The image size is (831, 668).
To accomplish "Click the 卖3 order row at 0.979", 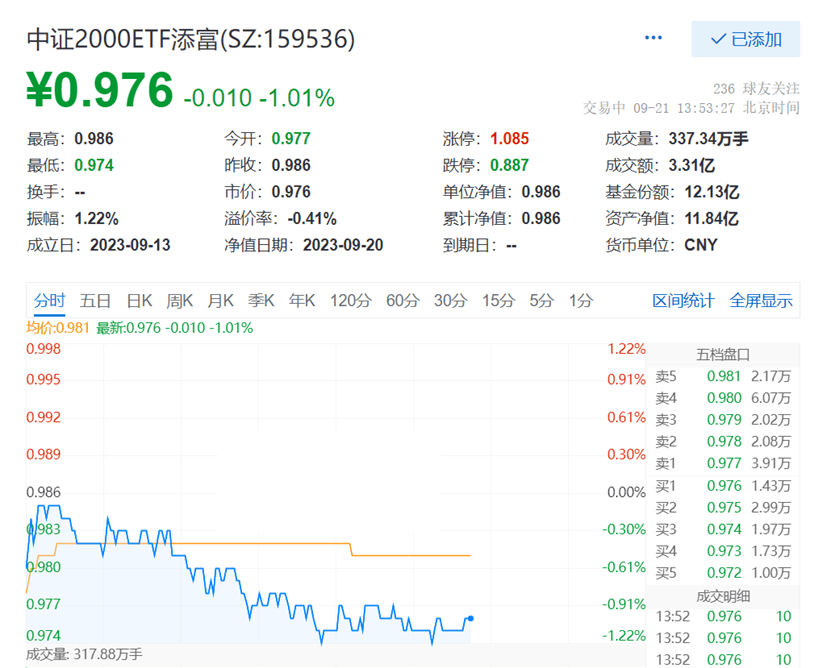I will coord(723,420).
